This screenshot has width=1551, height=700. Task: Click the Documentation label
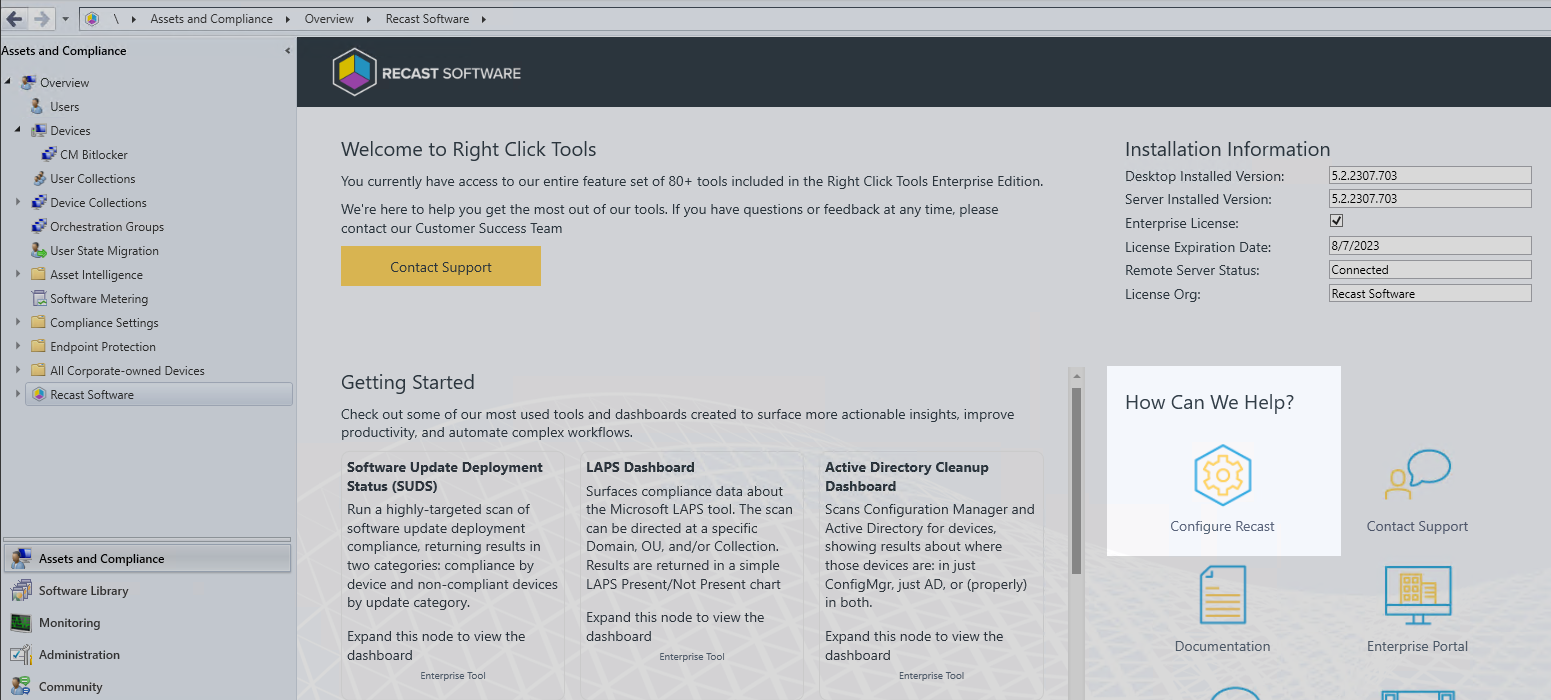(1222, 646)
